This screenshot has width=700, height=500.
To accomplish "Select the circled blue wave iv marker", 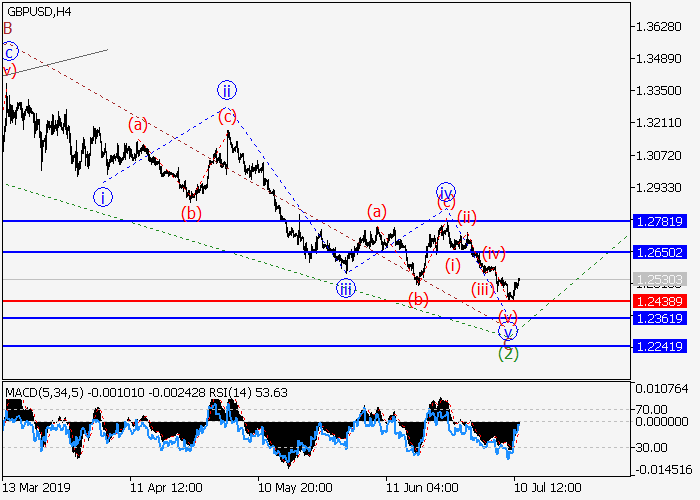I will (x=445, y=191).
